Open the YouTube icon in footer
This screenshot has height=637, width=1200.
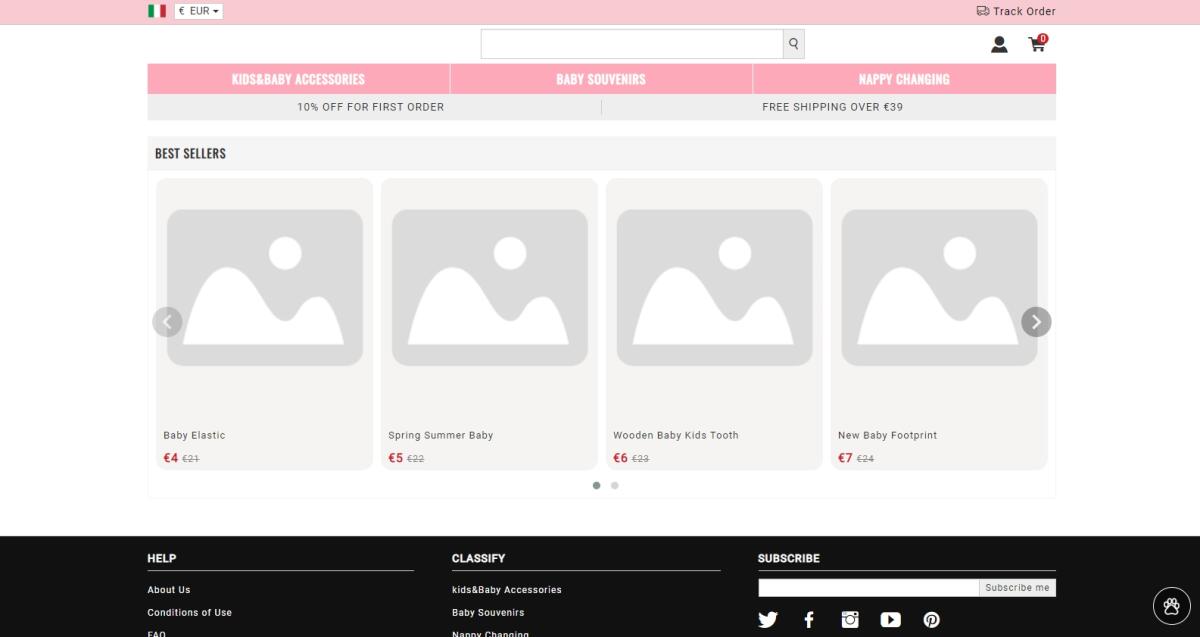point(890,620)
